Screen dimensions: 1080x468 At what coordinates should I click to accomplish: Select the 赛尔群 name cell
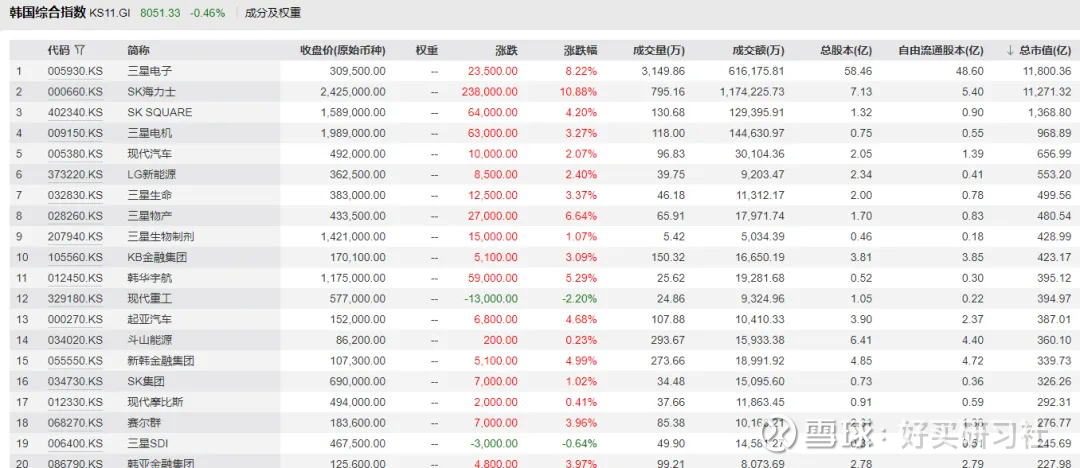point(144,423)
